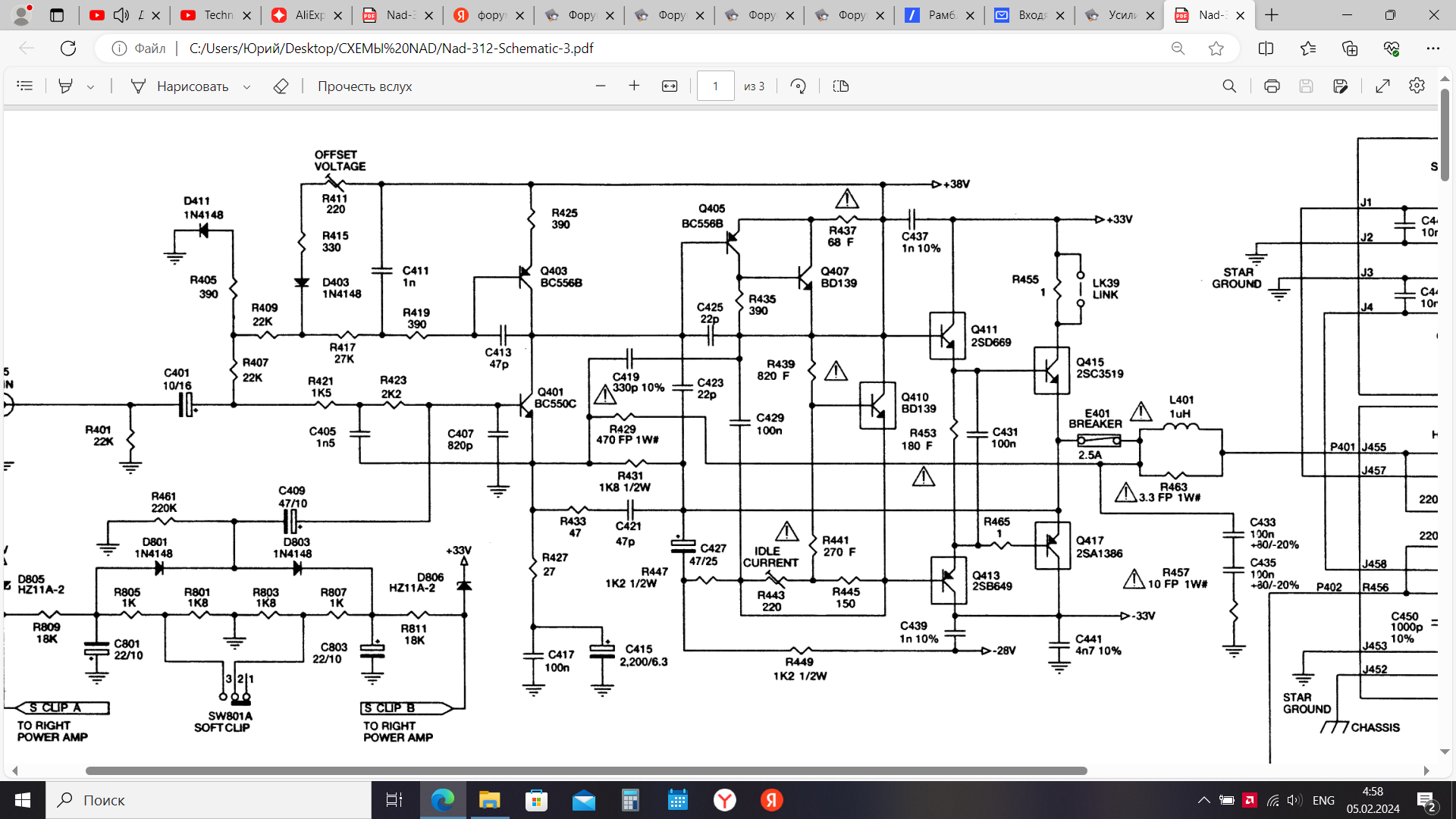Zoom out the PDF with minus
The height and width of the screenshot is (819, 1456).
point(601,86)
